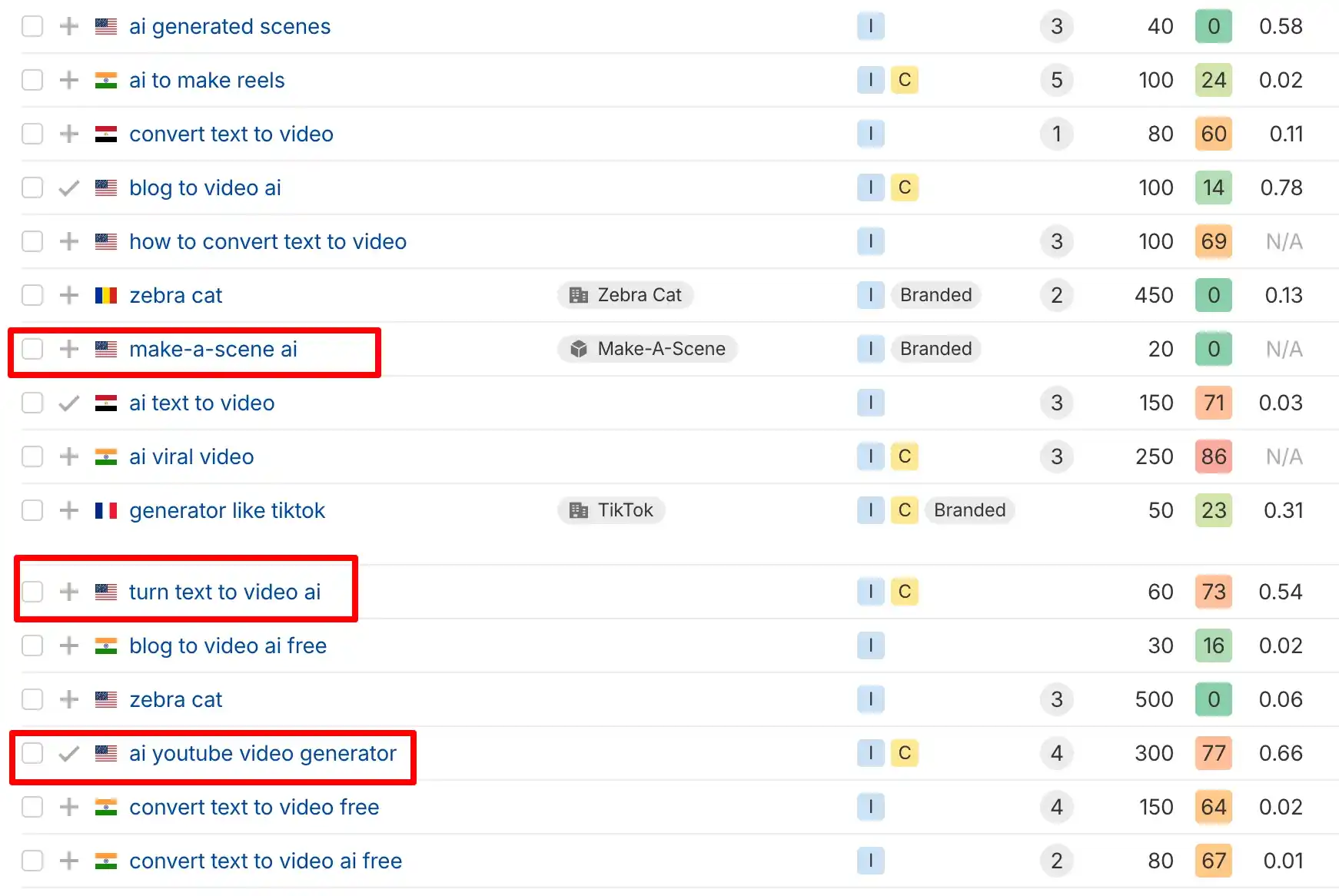
Task: Click the red KD score 86 for 'ai viral video'
Action: (1213, 456)
